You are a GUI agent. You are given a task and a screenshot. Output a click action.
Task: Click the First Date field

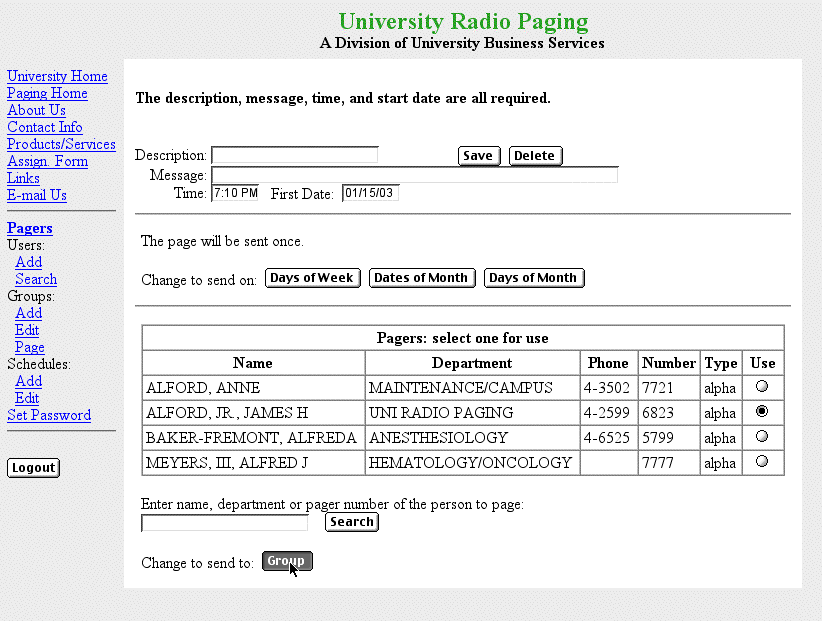tap(370, 193)
